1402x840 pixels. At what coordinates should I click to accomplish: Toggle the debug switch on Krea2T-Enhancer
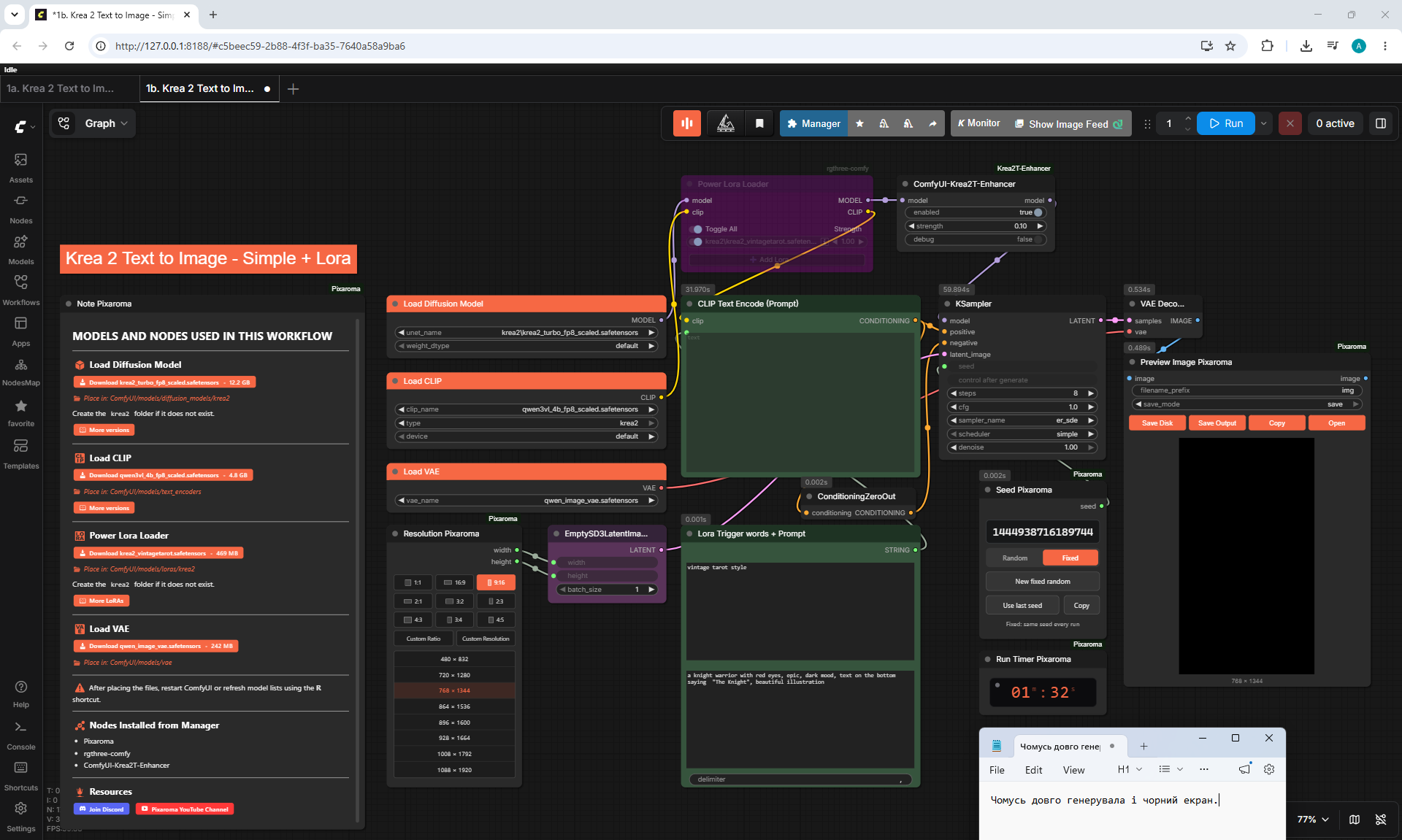click(1039, 239)
